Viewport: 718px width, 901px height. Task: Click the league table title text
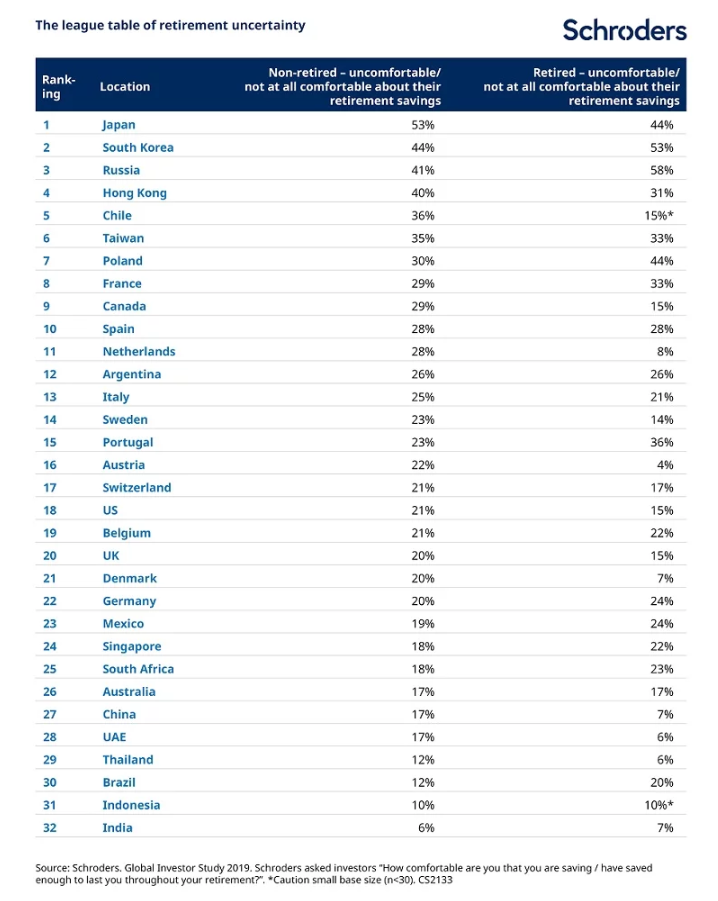(170, 25)
